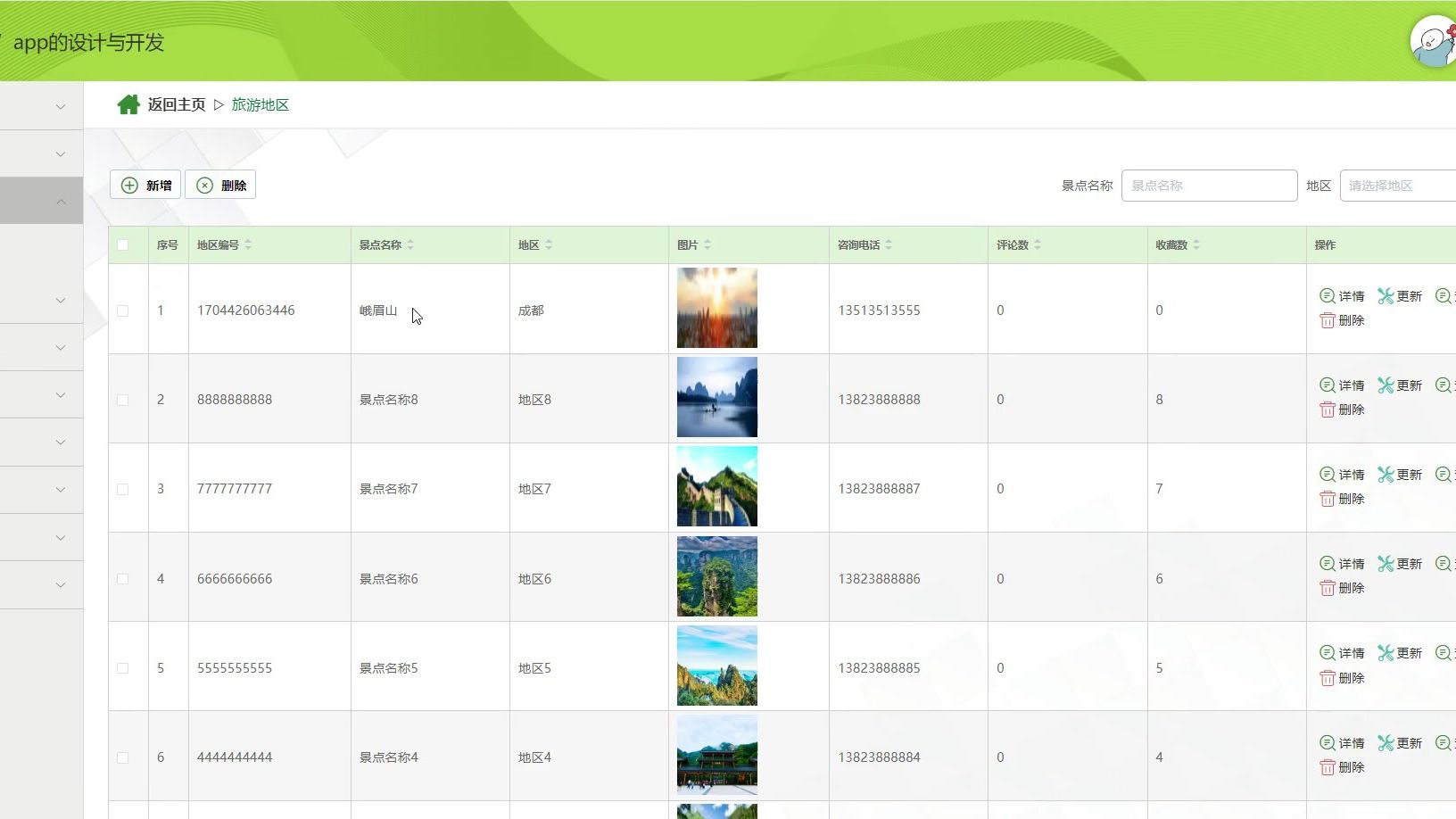Click 更新 for the 景点名称5 row
This screenshot has height=819, width=1456.
click(1400, 653)
